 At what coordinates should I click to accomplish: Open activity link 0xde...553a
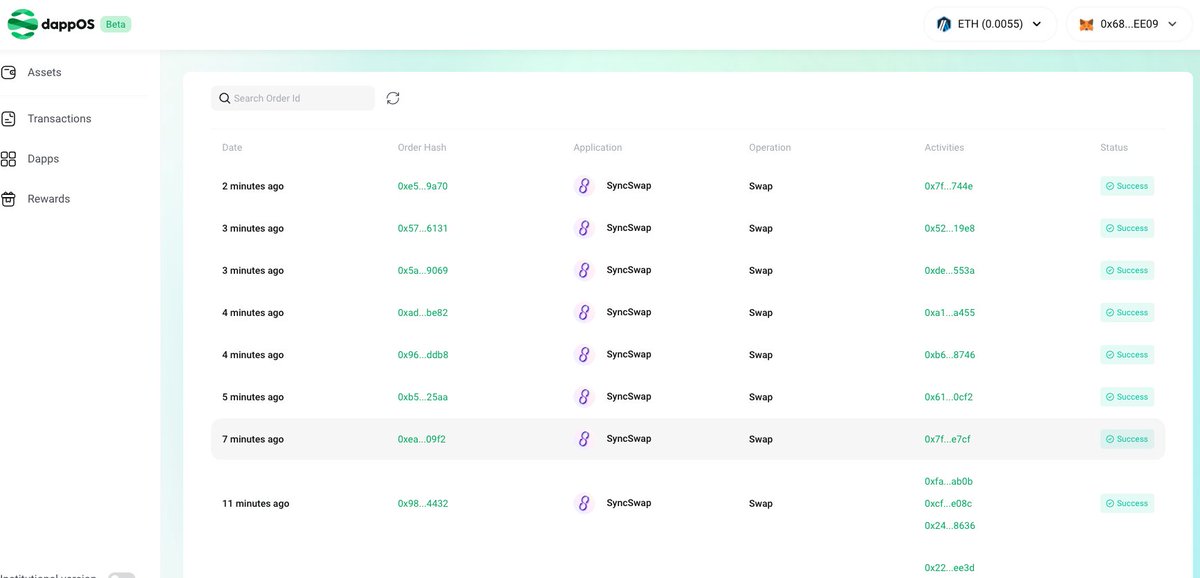pyautogui.click(x=950, y=270)
